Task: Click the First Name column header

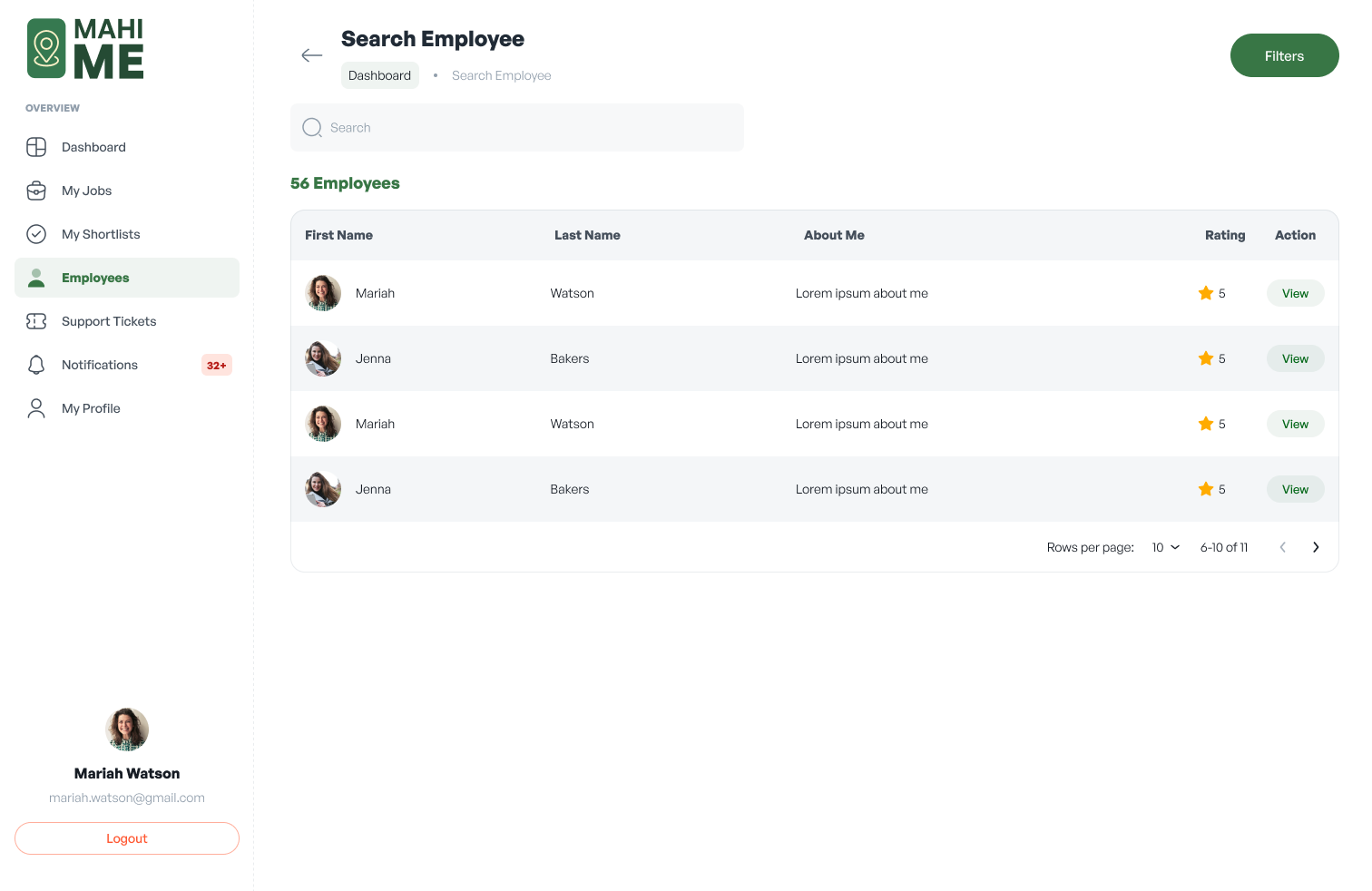Action: pos(339,235)
